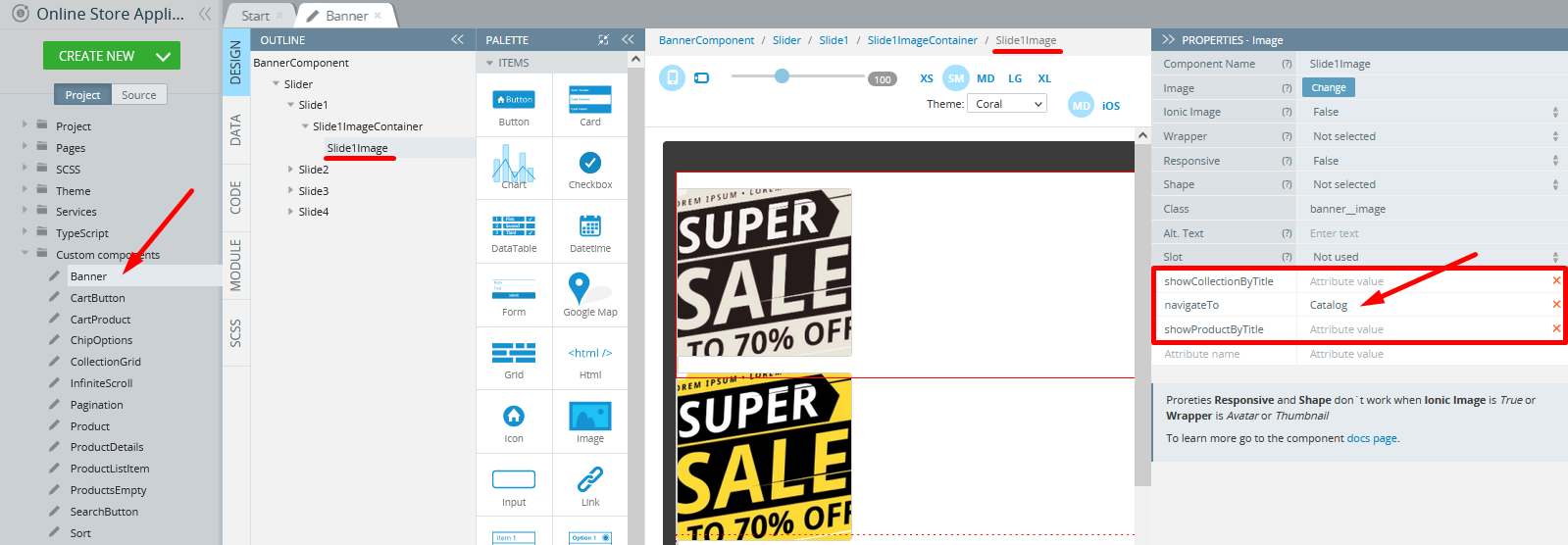Select the LG breakpoint
This screenshot has width=1568, height=545.
tap(1015, 78)
